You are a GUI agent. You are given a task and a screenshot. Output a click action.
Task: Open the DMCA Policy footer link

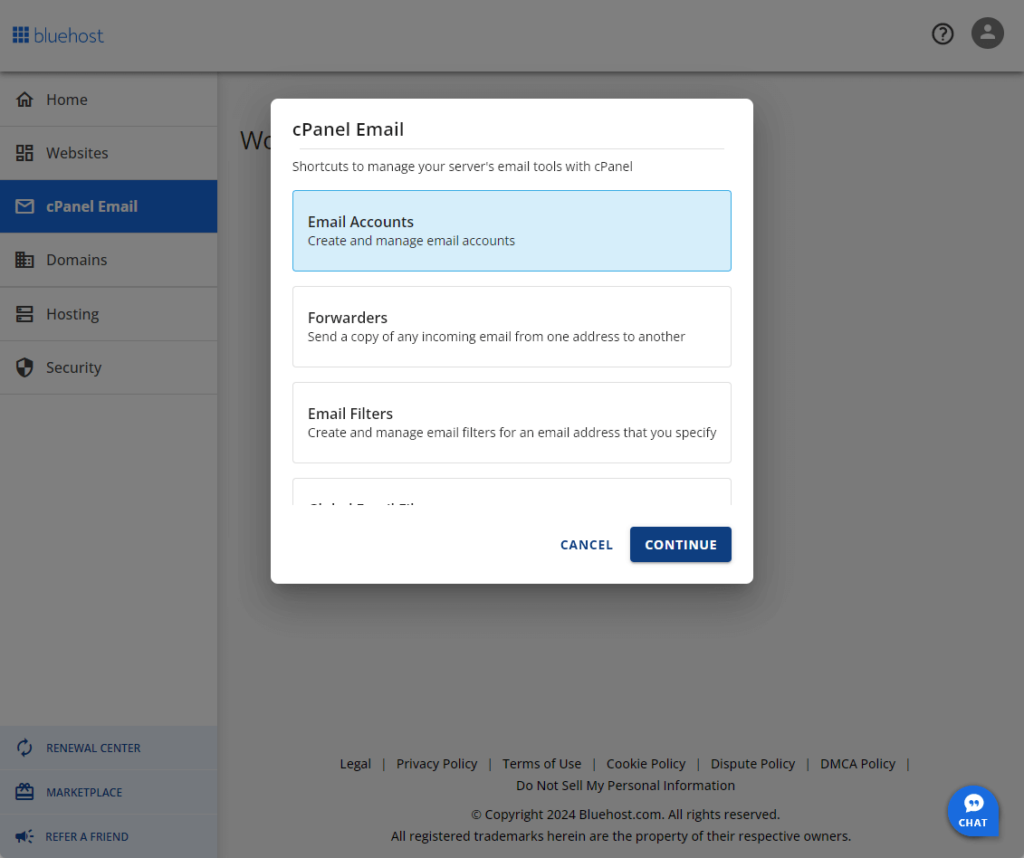[x=857, y=764]
